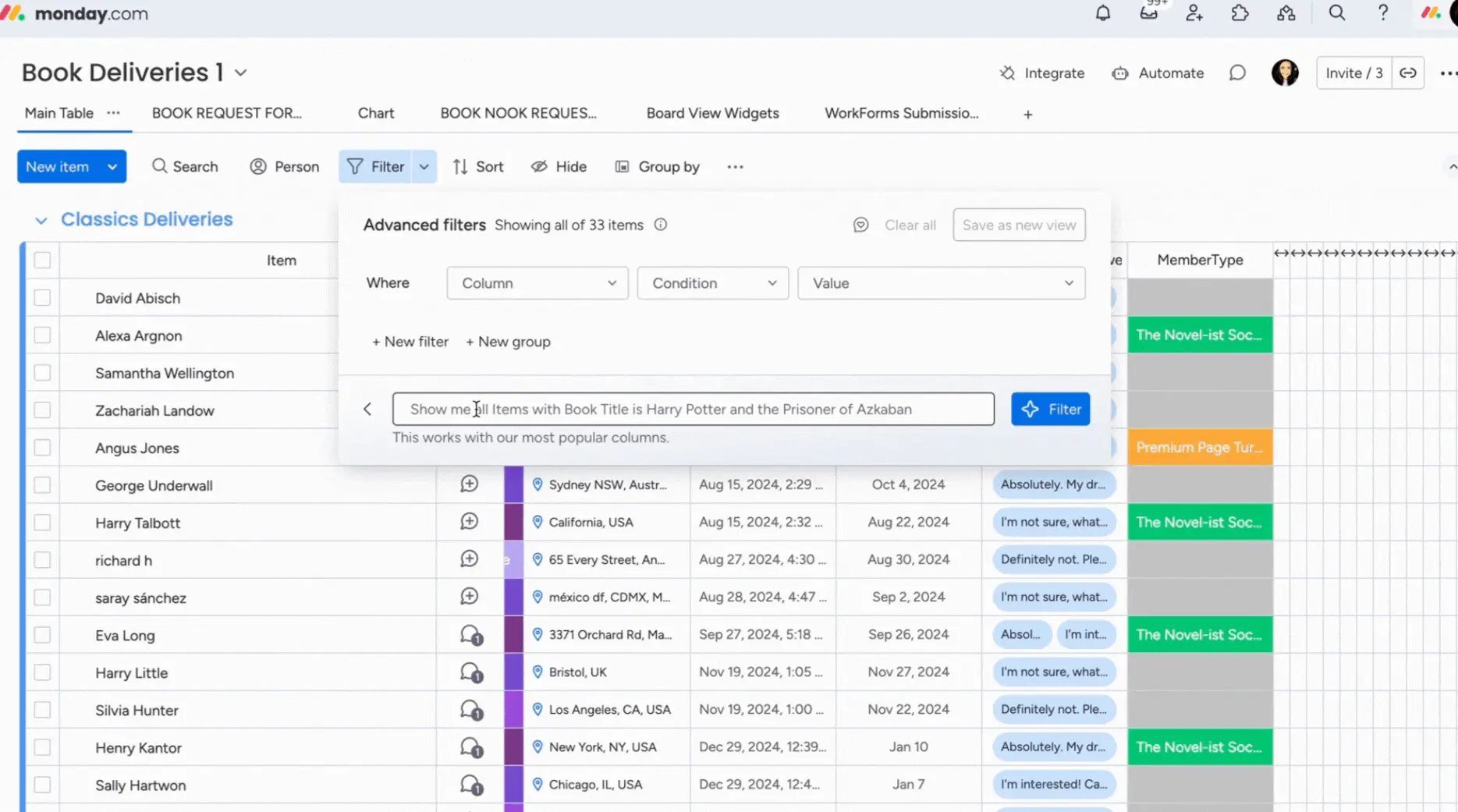Click the feedback icon beside Clear all
The image size is (1458, 812).
[860, 225]
